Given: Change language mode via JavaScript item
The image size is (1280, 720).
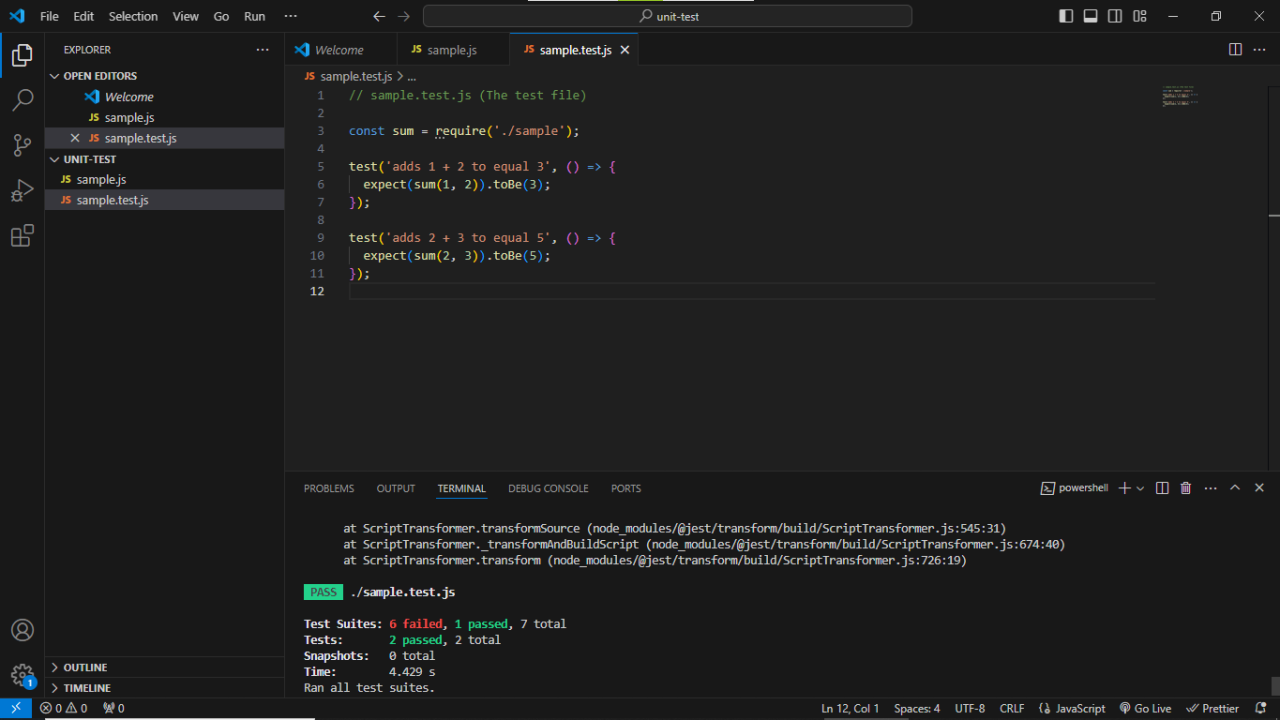Looking at the screenshot, I should (1070, 708).
